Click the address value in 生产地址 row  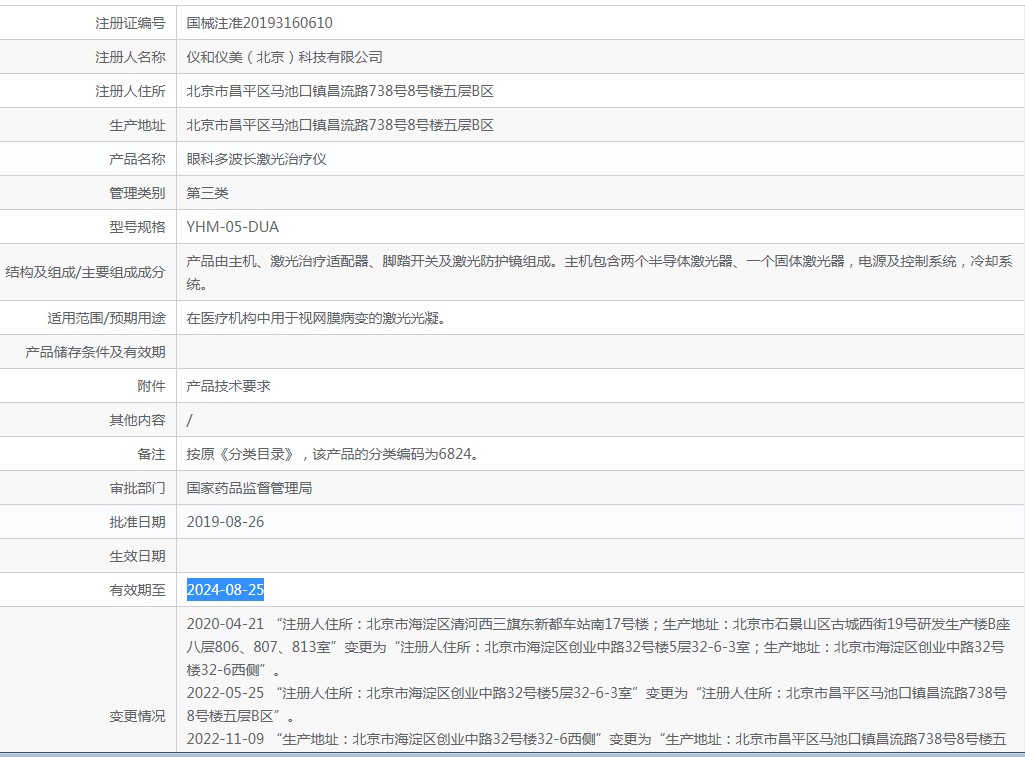click(340, 125)
